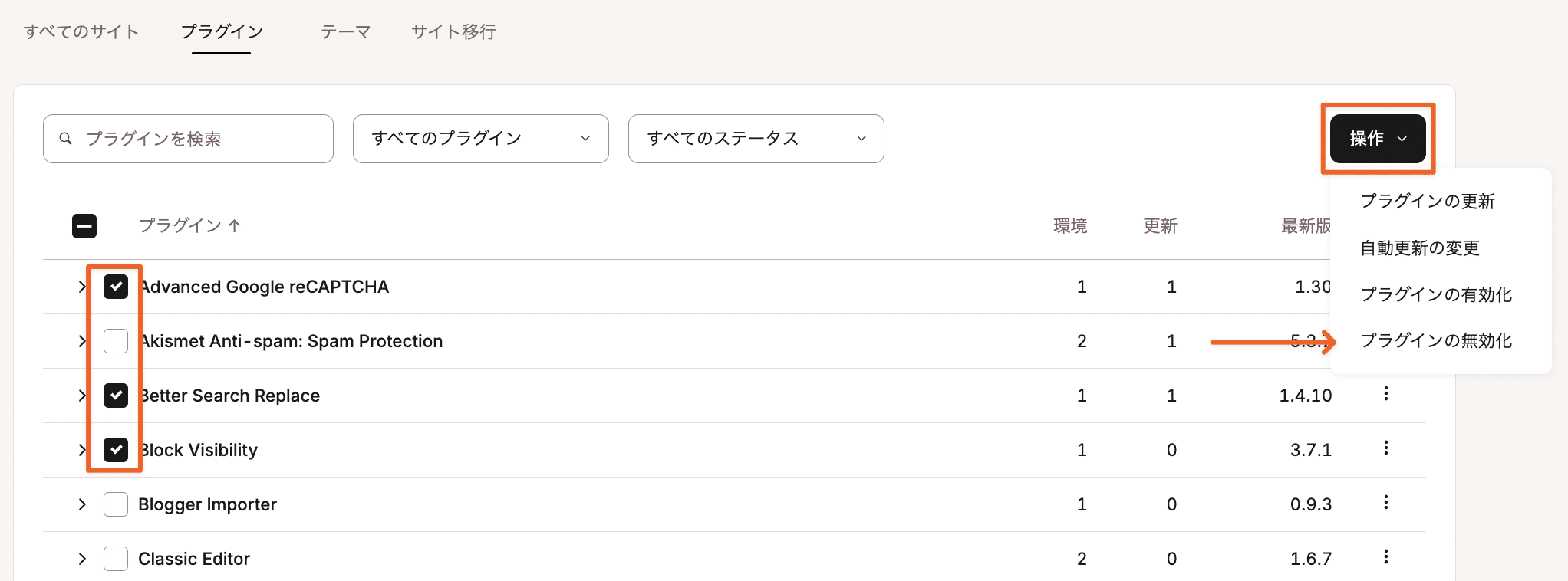The height and width of the screenshot is (581, 1568).
Task: Expand the Classic Editor row chevron
Action: pyautogui.click(x=82, y=559)
